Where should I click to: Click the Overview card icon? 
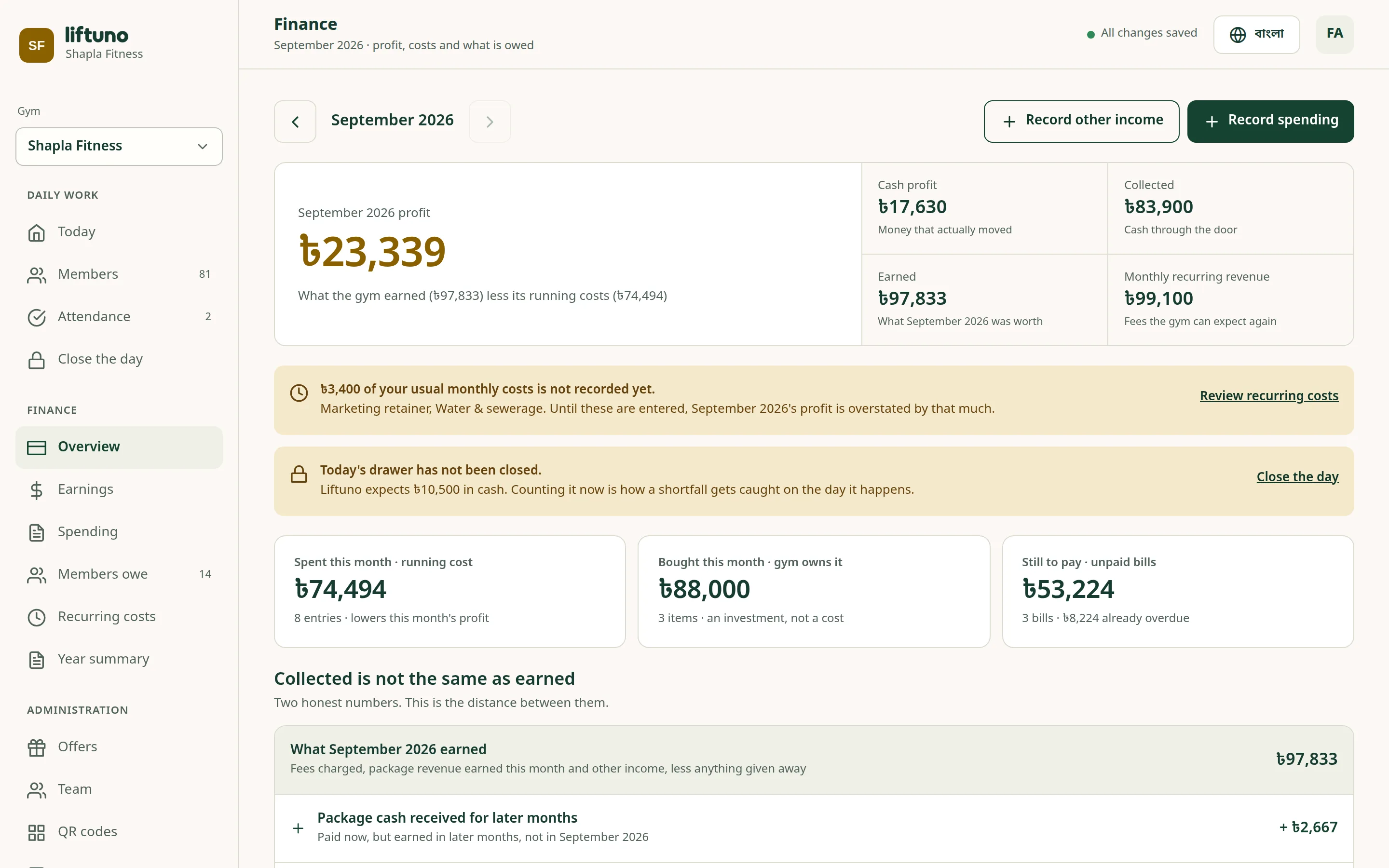(x=36, y=447)
